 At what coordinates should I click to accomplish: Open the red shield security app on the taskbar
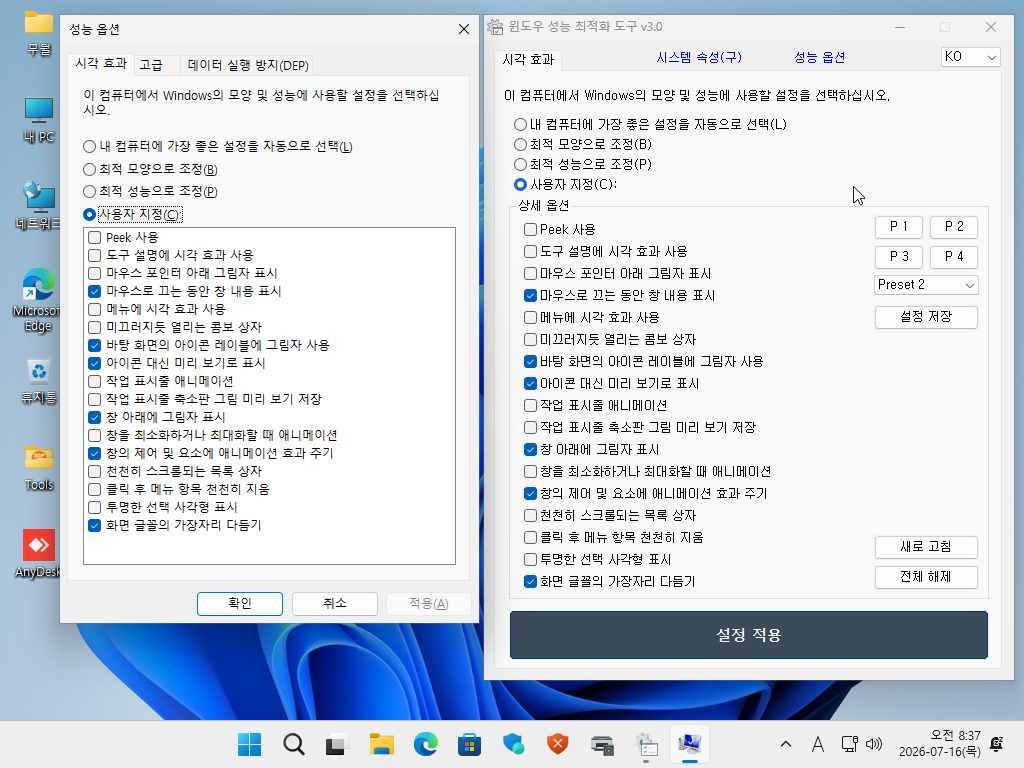pyautogui.click(x=557, y=744)
